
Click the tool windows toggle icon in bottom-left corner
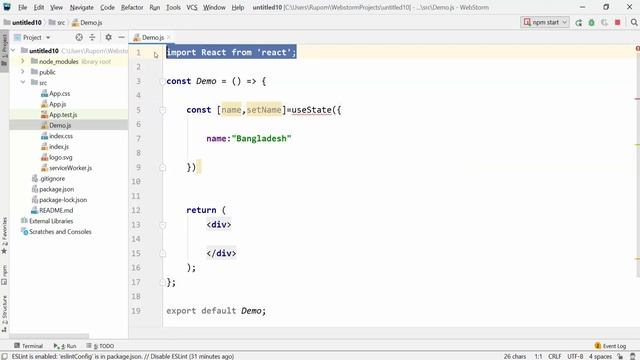click(x=4, y=356)
